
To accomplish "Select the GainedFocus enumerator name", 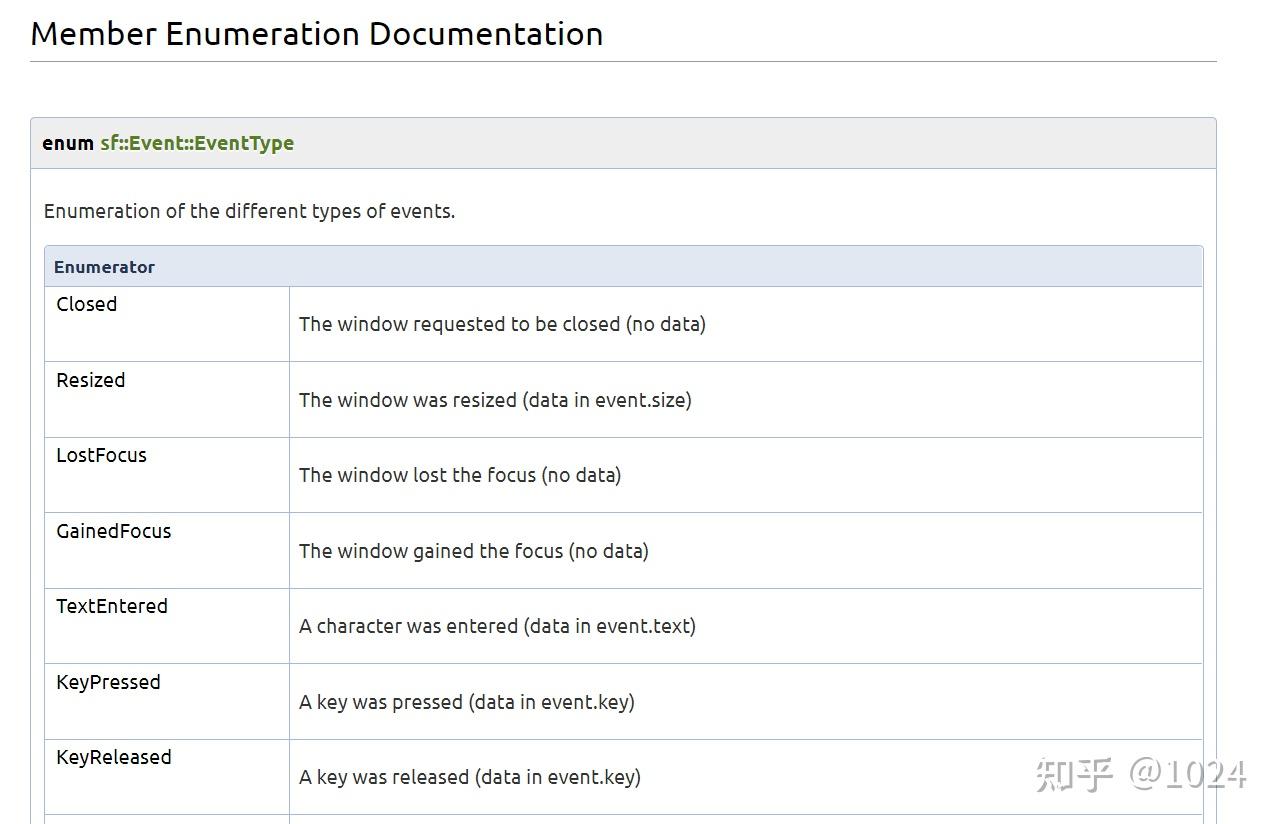I will 114,531.
